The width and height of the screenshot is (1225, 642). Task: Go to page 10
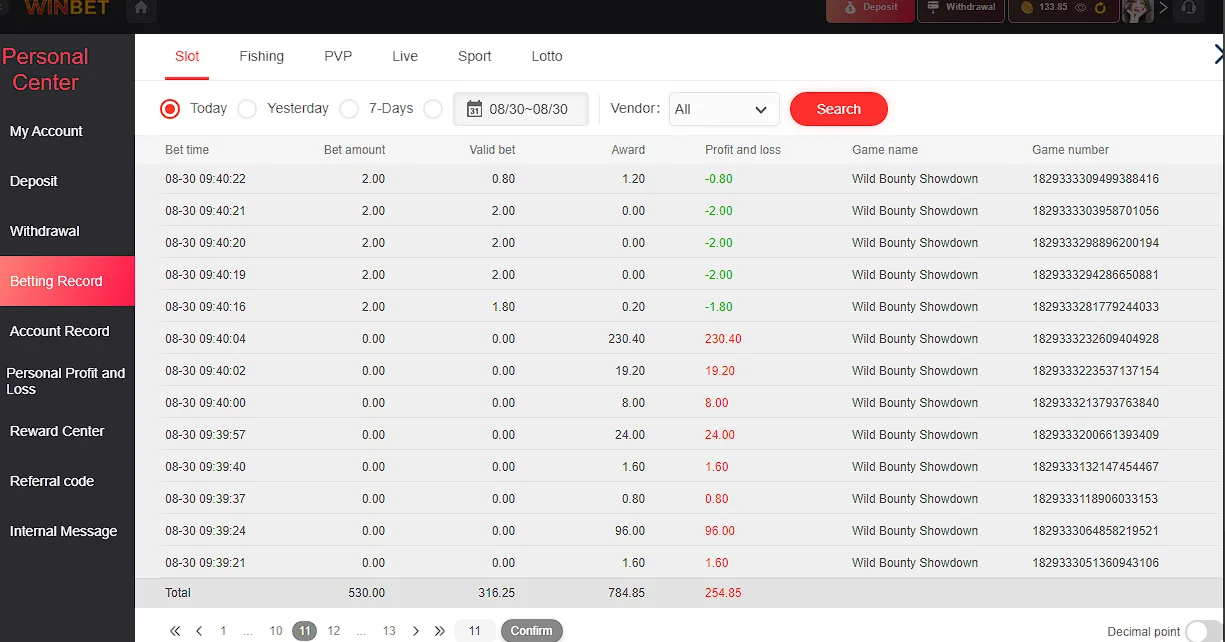pyautogui.click(x=276, y=631)
